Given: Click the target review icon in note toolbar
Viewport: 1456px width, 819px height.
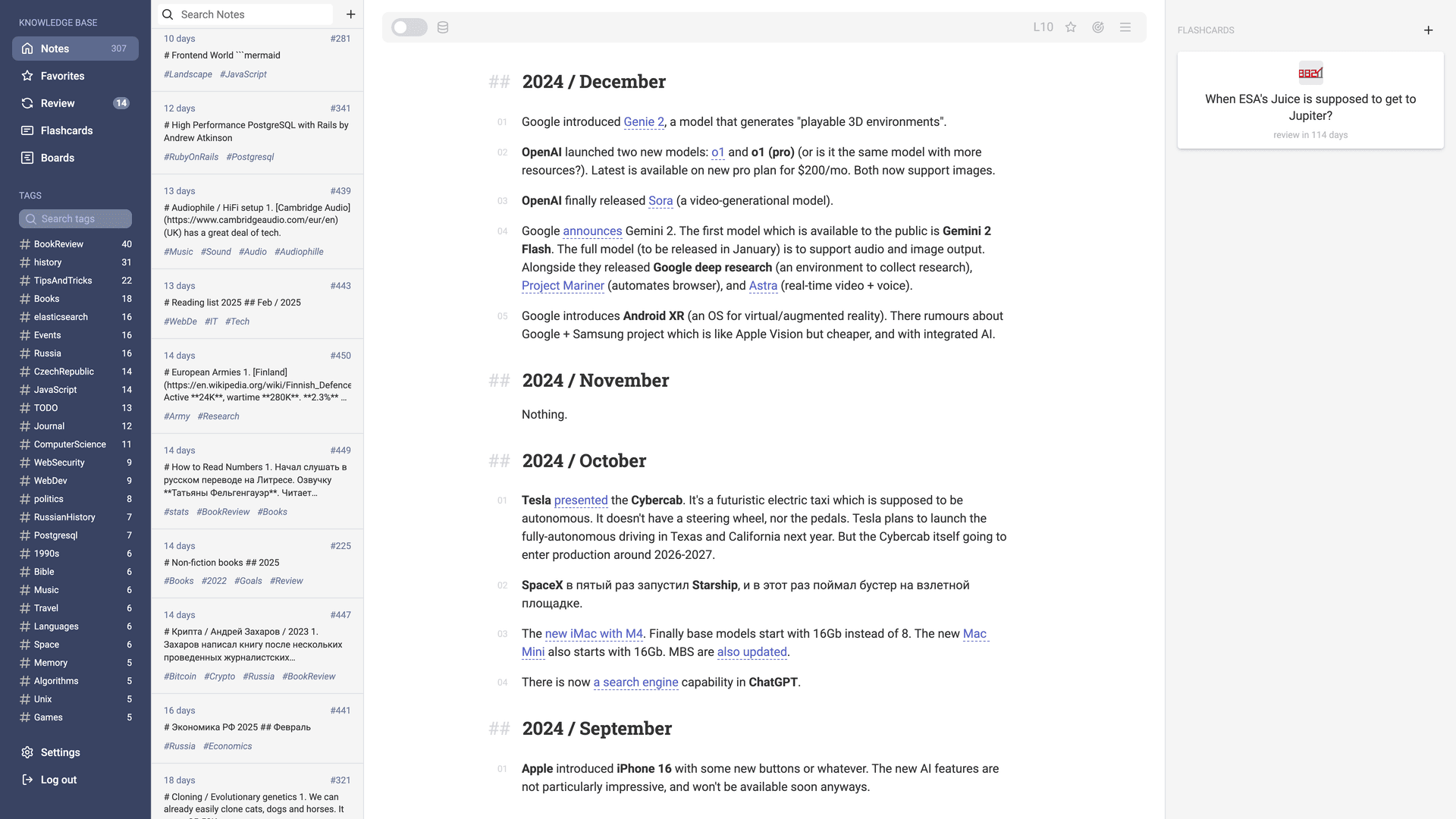Looking at the screenshot, I should pyautogui.click(x=1098, y=27).
